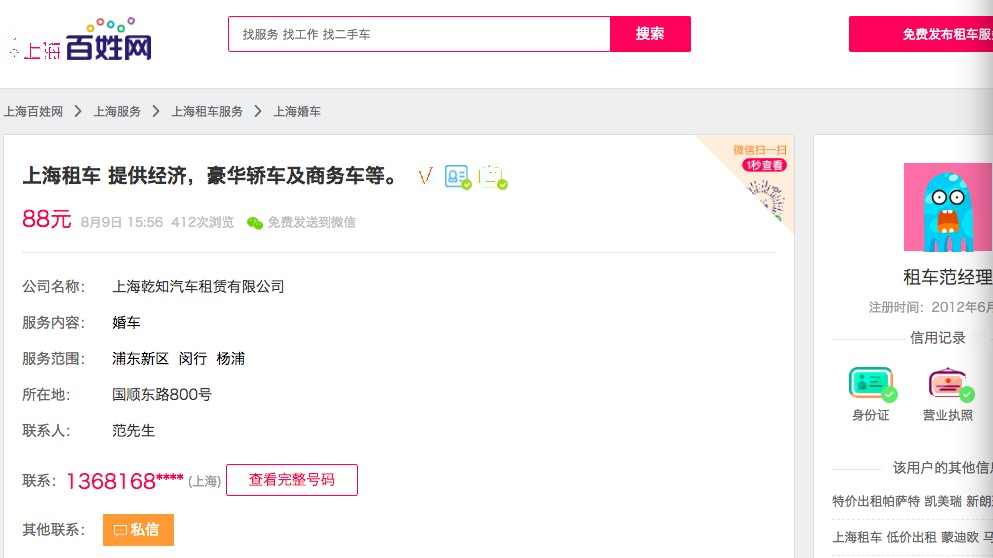Click the blue ID card verification badge
Image resolution: width=993 pixels, height=558 pixels.
coord(457,177)
